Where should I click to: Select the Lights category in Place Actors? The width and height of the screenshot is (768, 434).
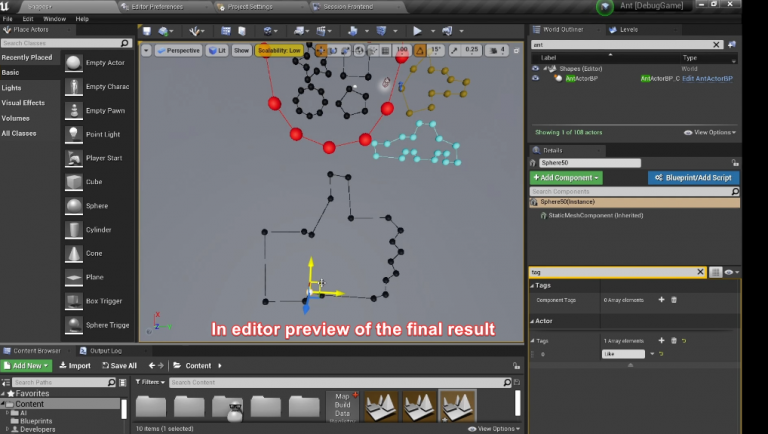11,88
